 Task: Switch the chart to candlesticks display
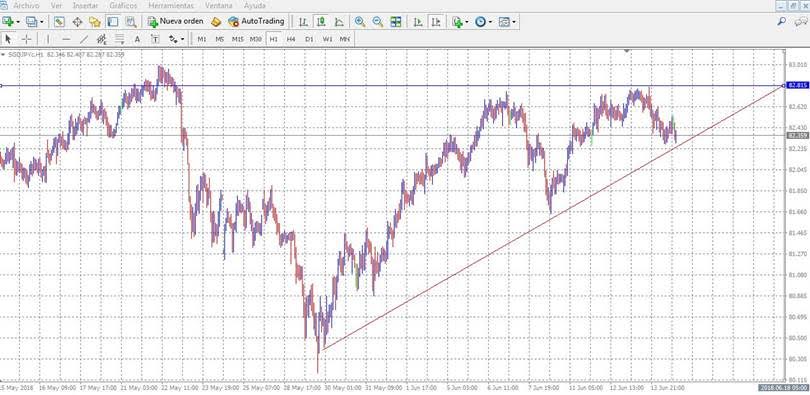click(321, 22)
